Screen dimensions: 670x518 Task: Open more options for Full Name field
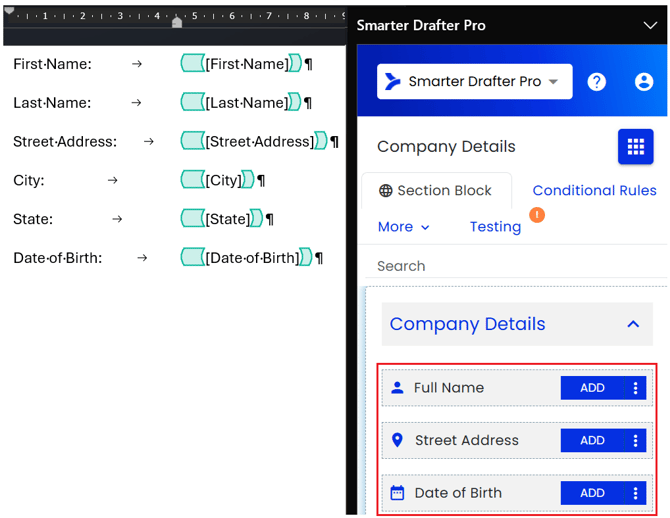[635, 388]
